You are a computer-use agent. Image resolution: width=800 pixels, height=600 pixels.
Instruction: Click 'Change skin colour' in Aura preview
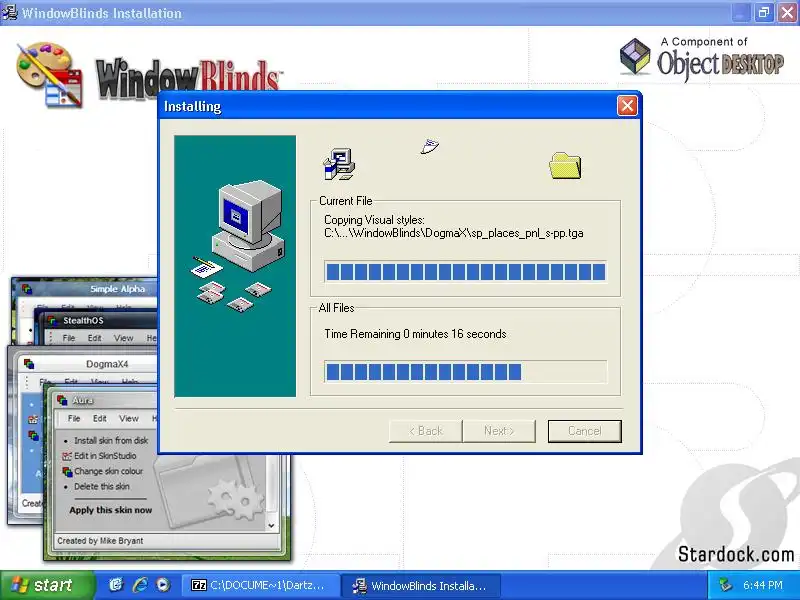tap(108, 471)
